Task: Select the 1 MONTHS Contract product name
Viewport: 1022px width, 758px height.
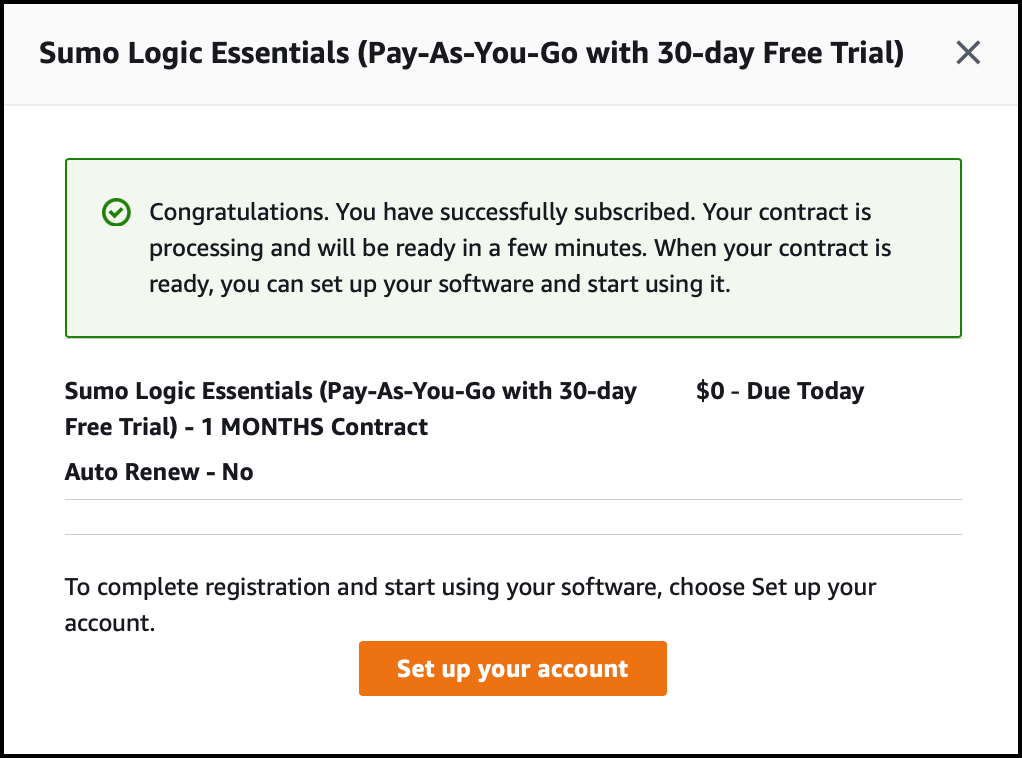Action: [x=350, y=409]
